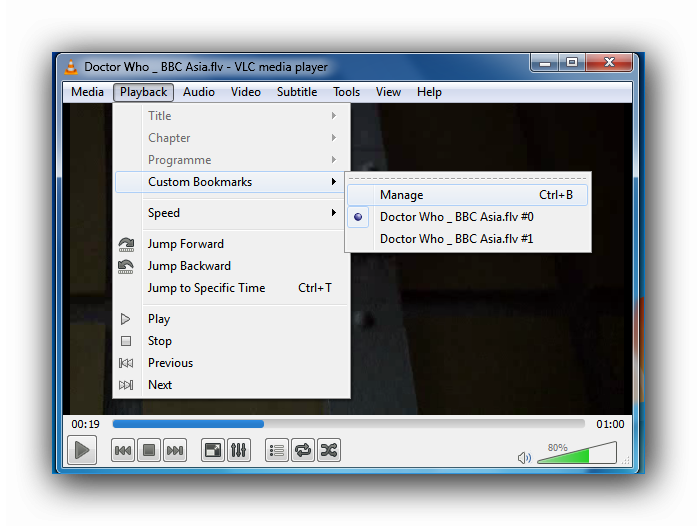Close the VLC media player window
Viewport: 697px width, 526px height.
[x=609, y=63]
